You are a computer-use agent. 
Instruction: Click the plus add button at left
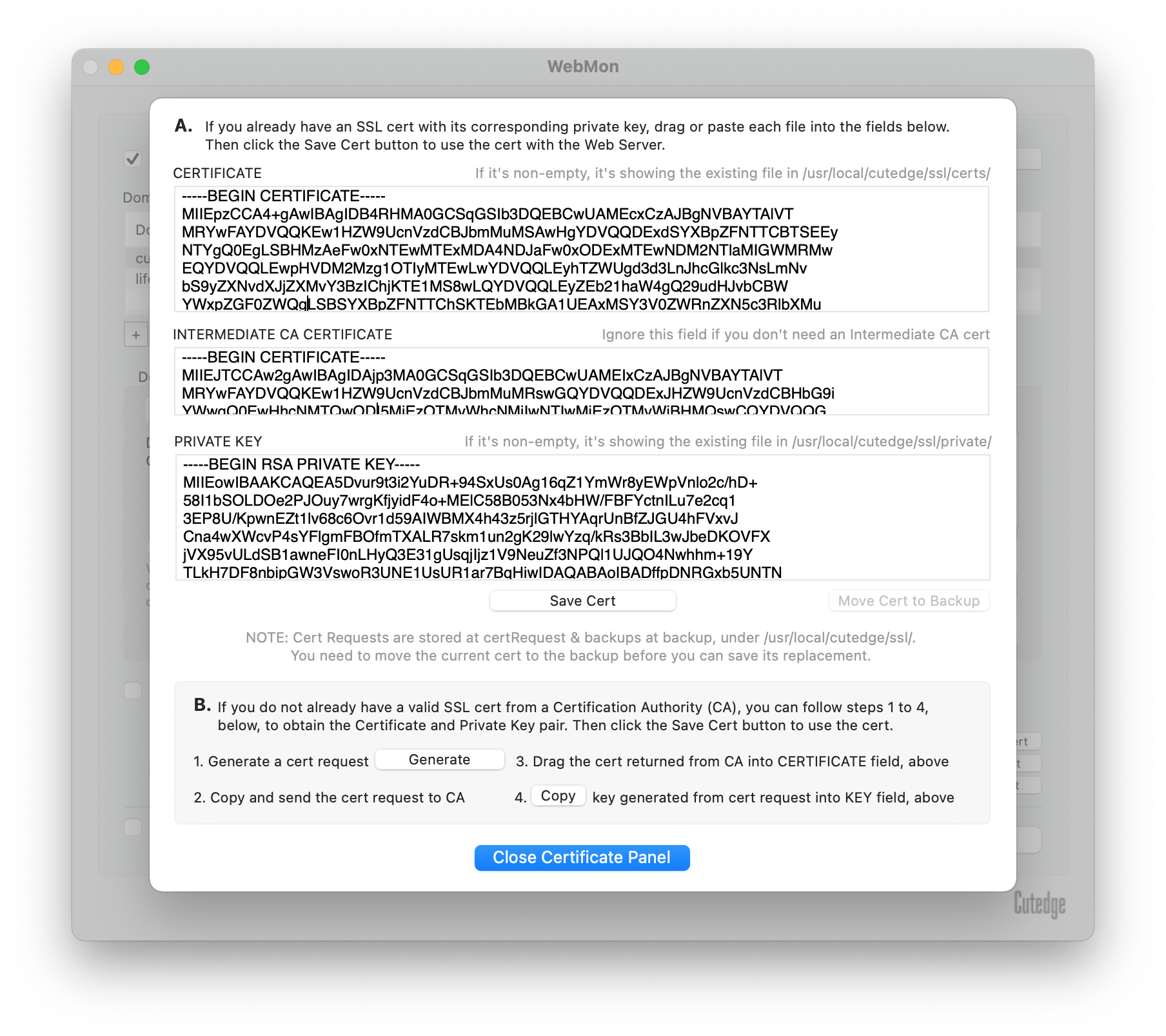[136, 335]
